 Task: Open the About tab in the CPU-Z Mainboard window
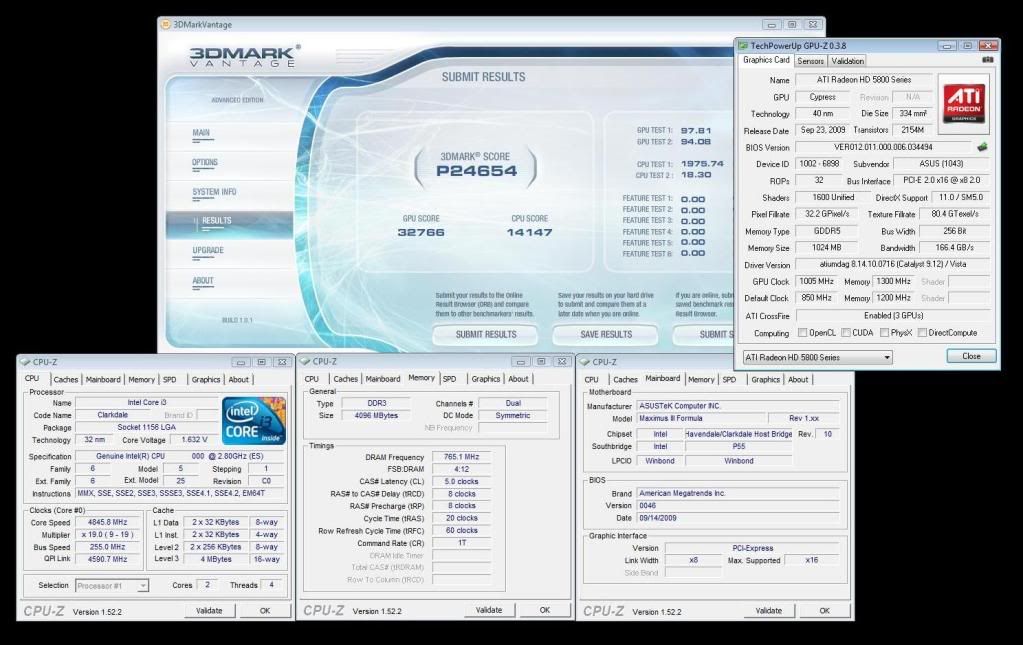click(x=798, y=380)
